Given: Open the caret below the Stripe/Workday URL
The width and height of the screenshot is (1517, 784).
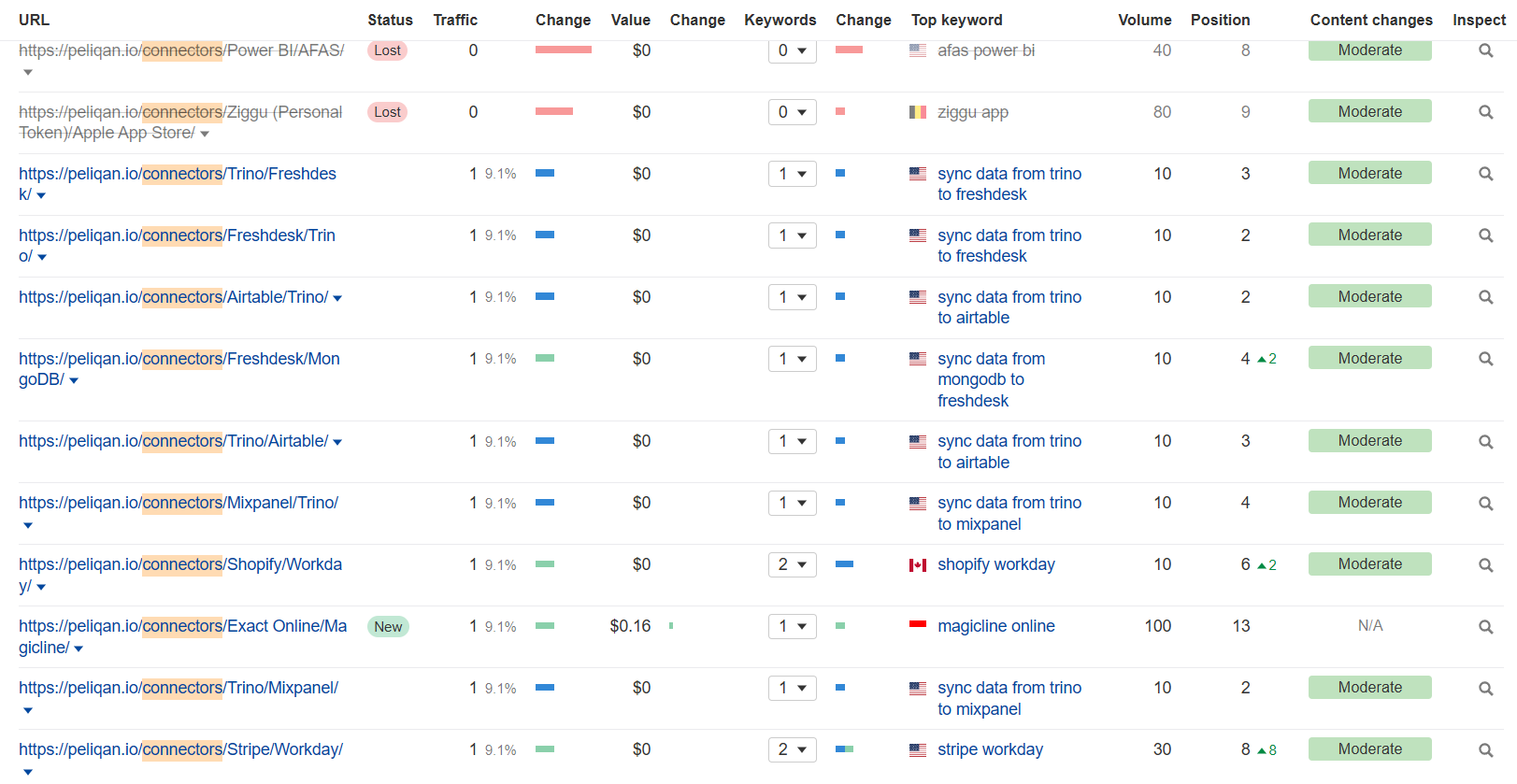Looking at the screenshot, I should (28, 772).
